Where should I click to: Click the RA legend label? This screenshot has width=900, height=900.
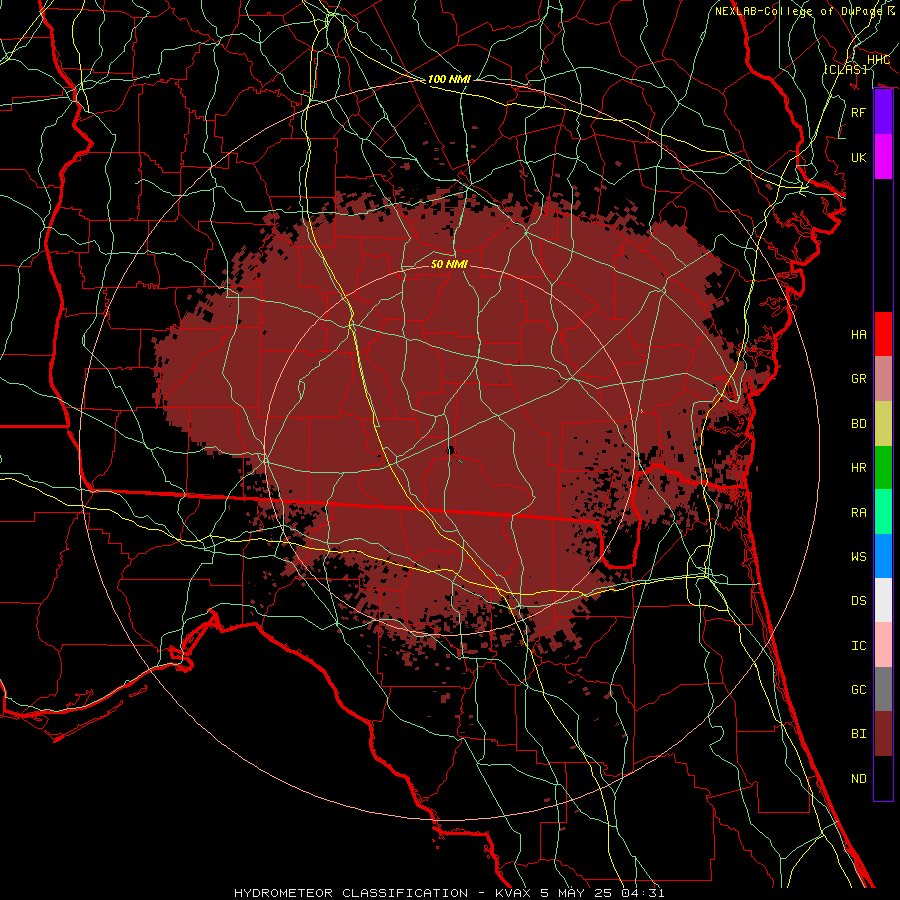859,512
